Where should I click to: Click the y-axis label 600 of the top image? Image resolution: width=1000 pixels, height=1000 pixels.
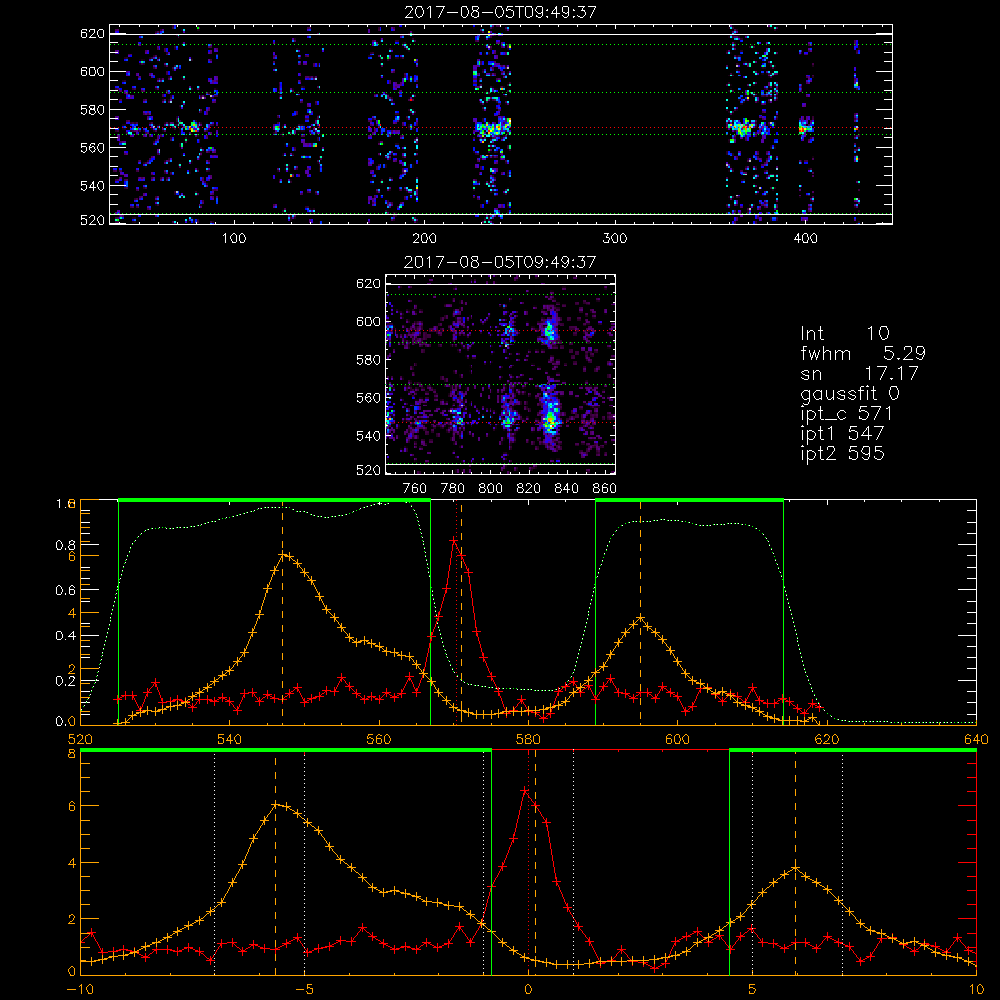coord(92,71)
